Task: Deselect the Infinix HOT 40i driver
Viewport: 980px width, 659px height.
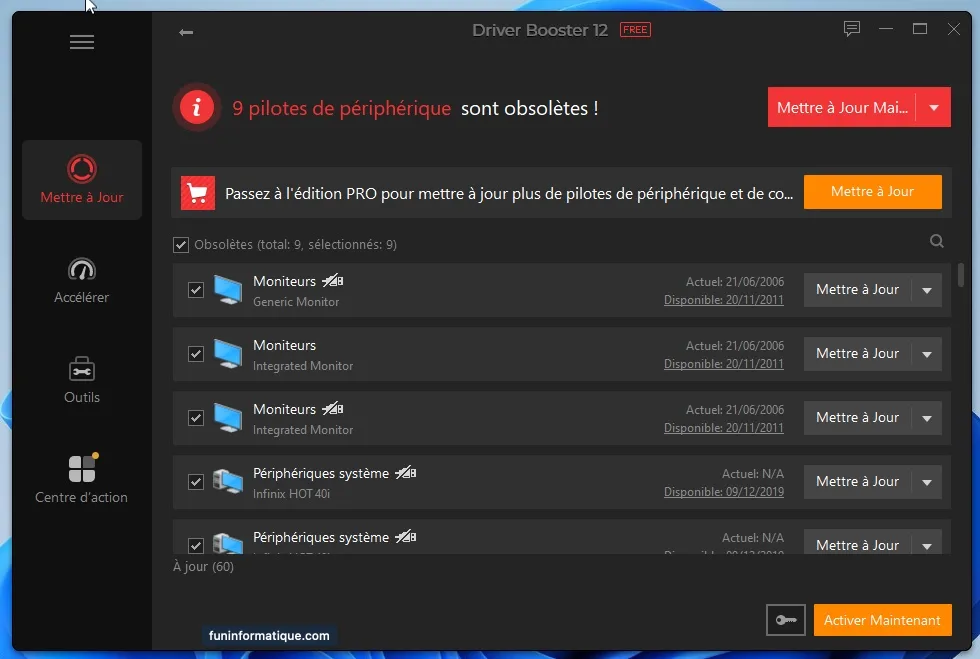Action: [x=196, y=482]
